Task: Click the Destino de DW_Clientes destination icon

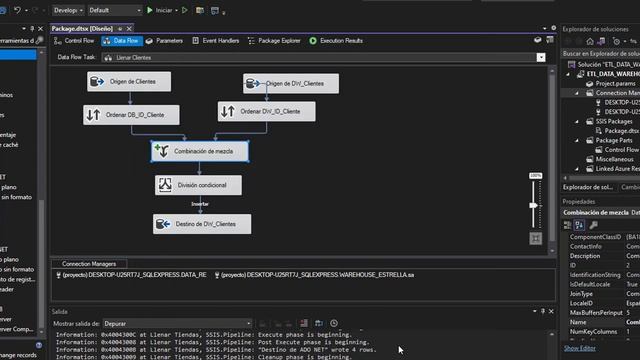Action: pos(163,224)
